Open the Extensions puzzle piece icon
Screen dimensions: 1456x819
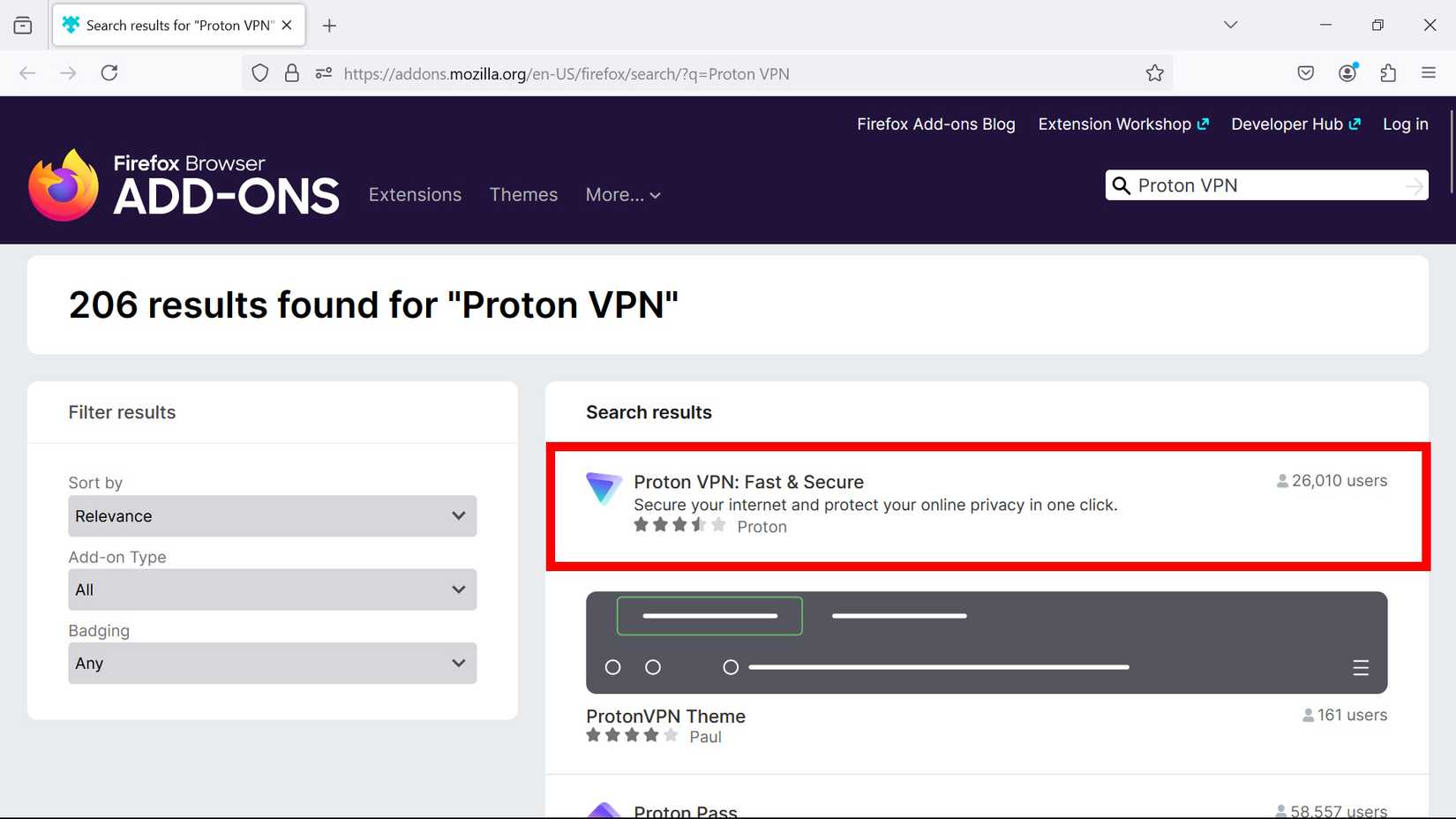[x=1388, y=73]
